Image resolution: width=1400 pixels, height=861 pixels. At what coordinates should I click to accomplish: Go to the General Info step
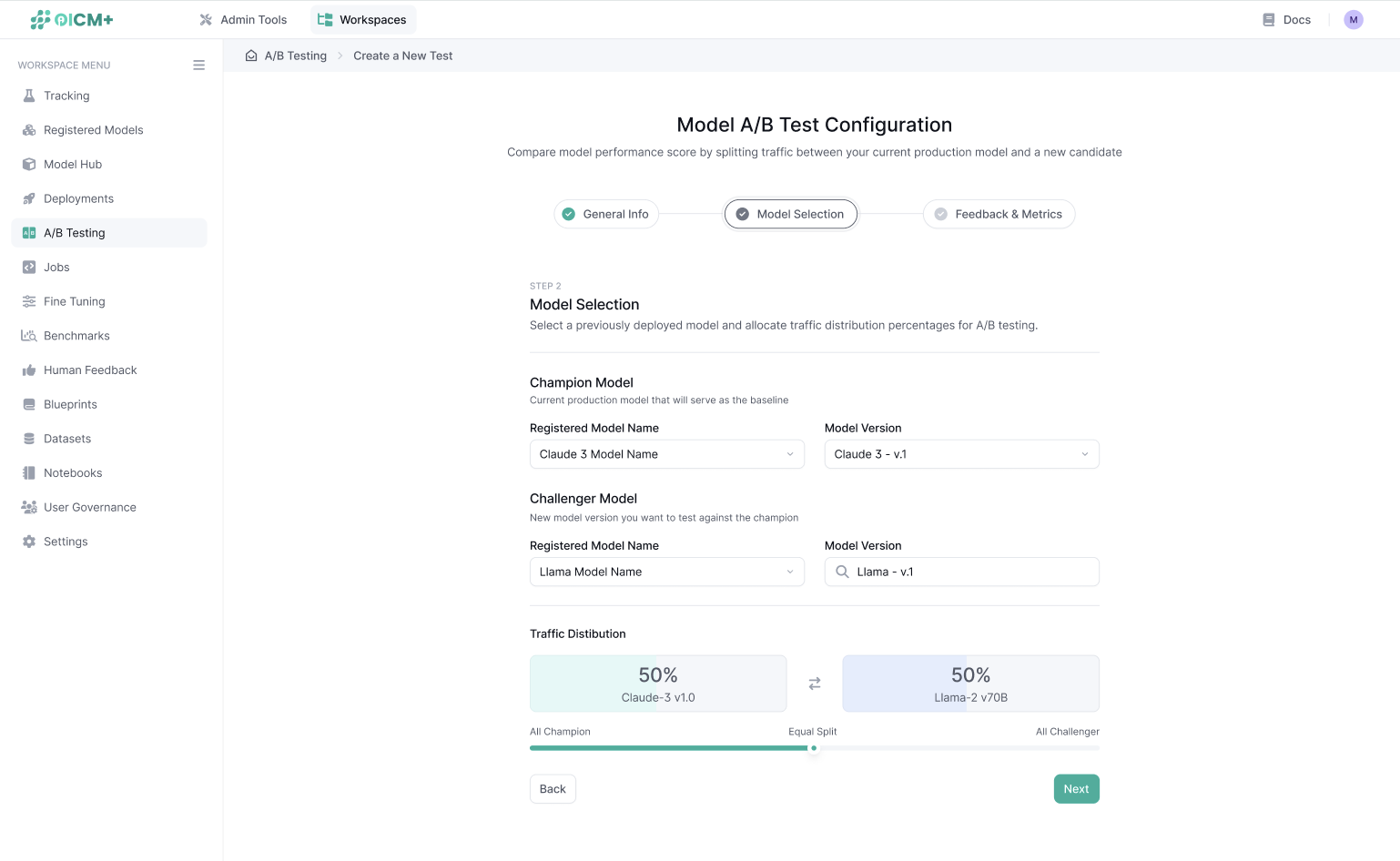pos(606,214)
